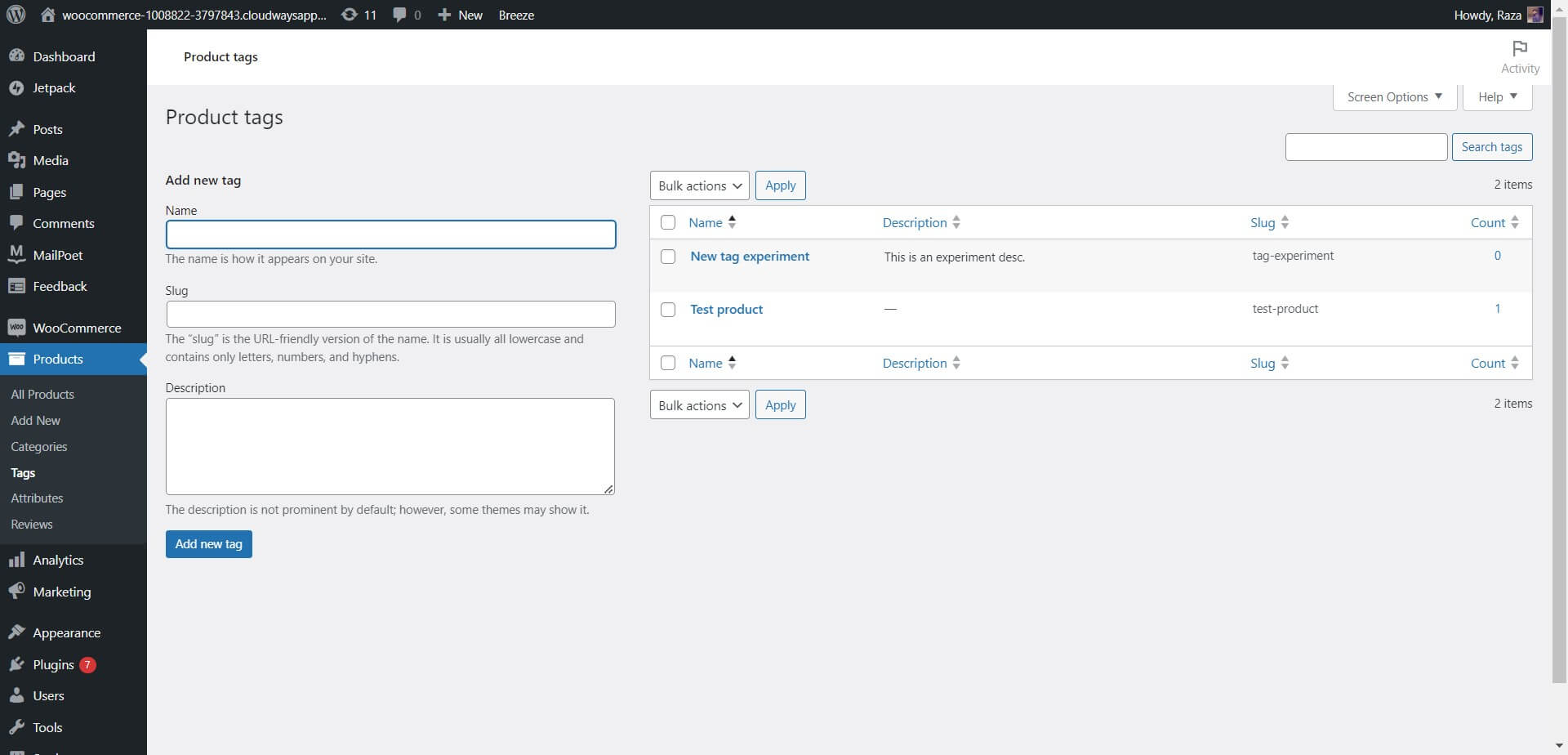
Task: Sort by Count in the table footer
Action: [x=1494, y=363]
